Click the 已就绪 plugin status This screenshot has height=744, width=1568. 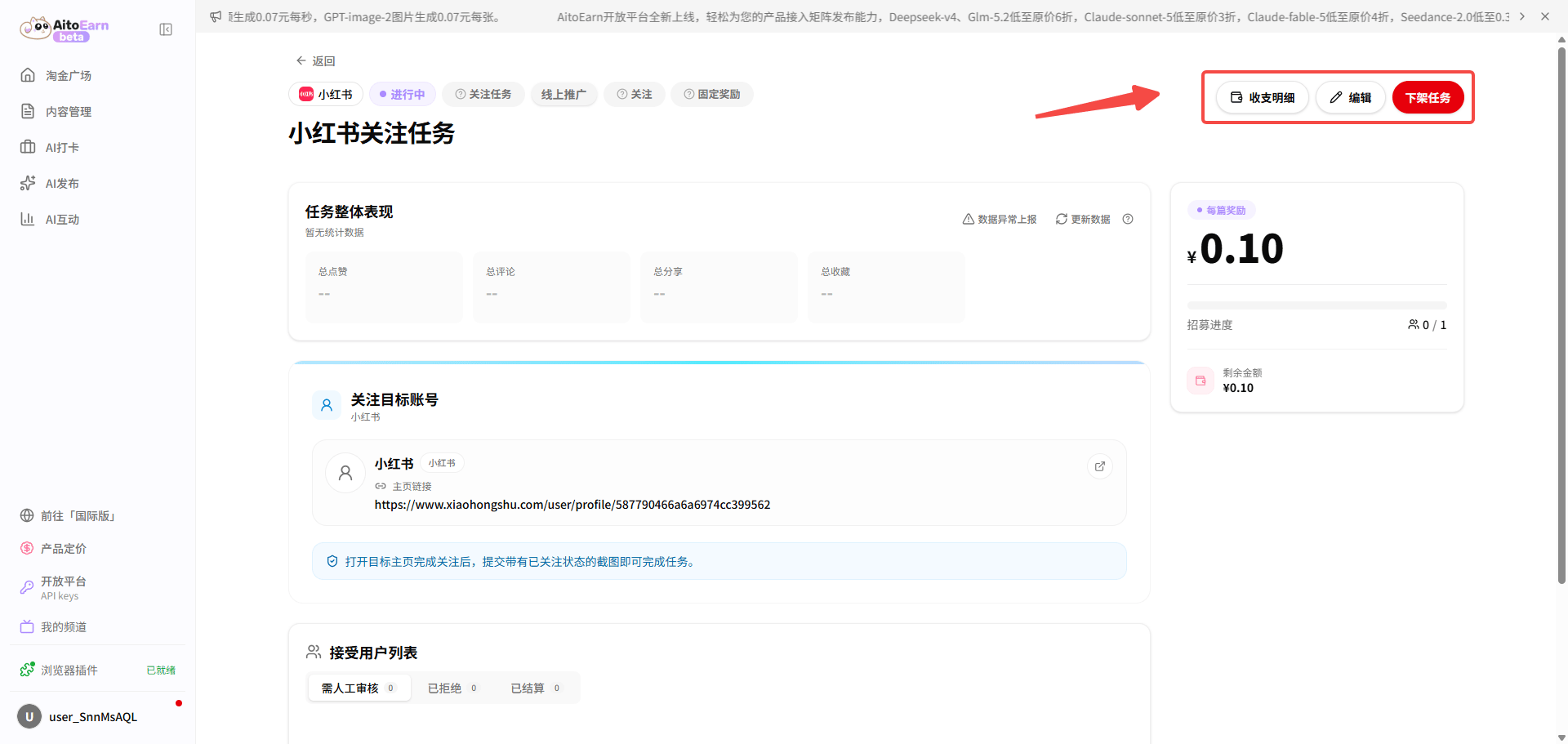(161, 670)
